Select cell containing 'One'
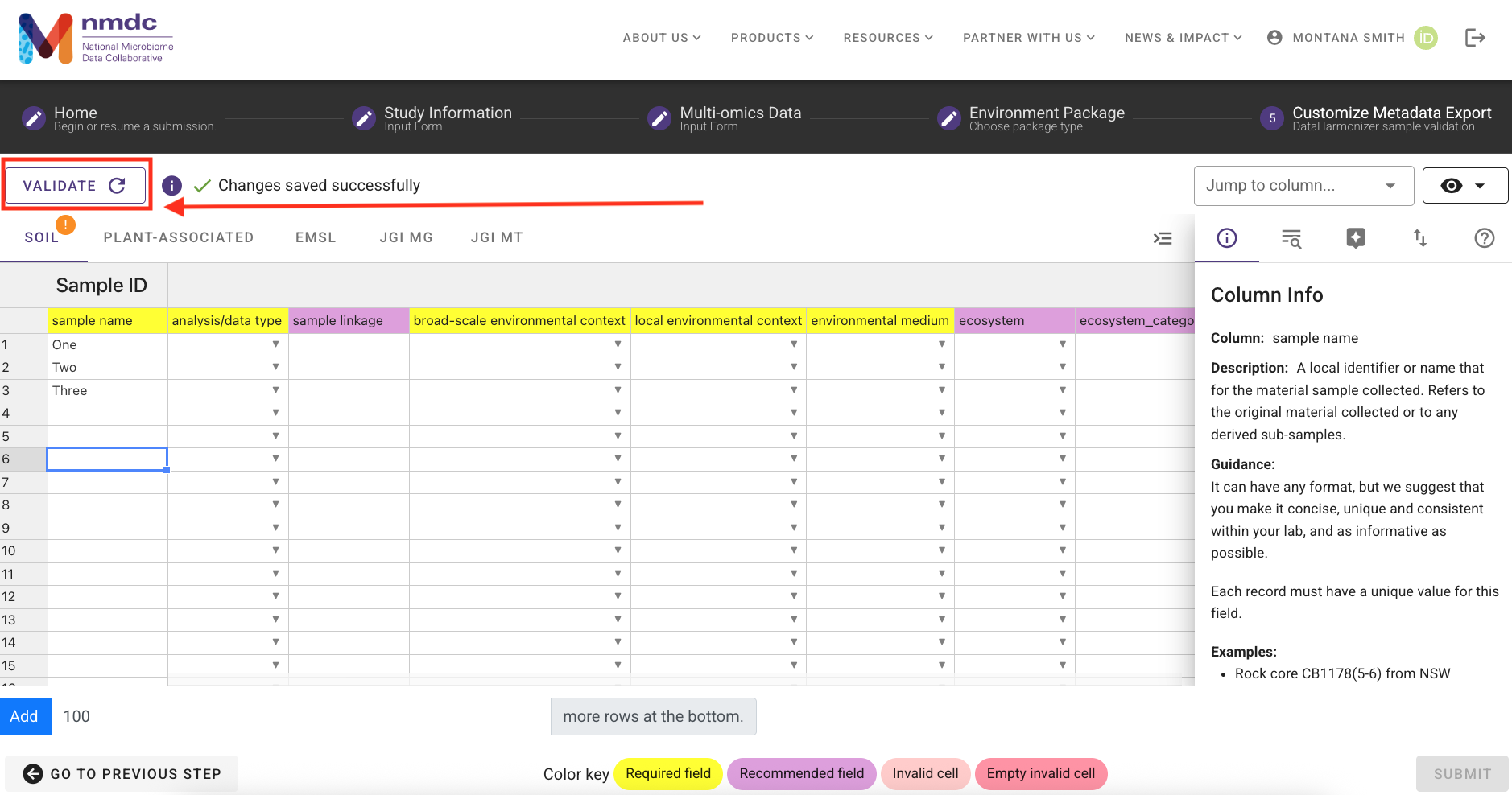1512x795 pixels. coord(107,344)
